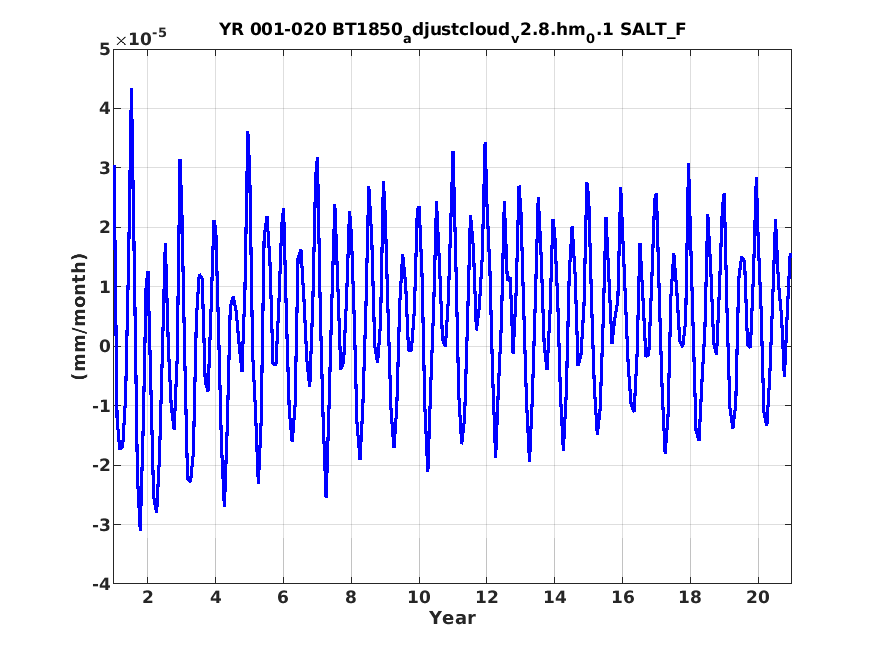The width and height of the screenshot is (875, 656).
Task: Click y-axis tick label -1
Action: (101, 406)
